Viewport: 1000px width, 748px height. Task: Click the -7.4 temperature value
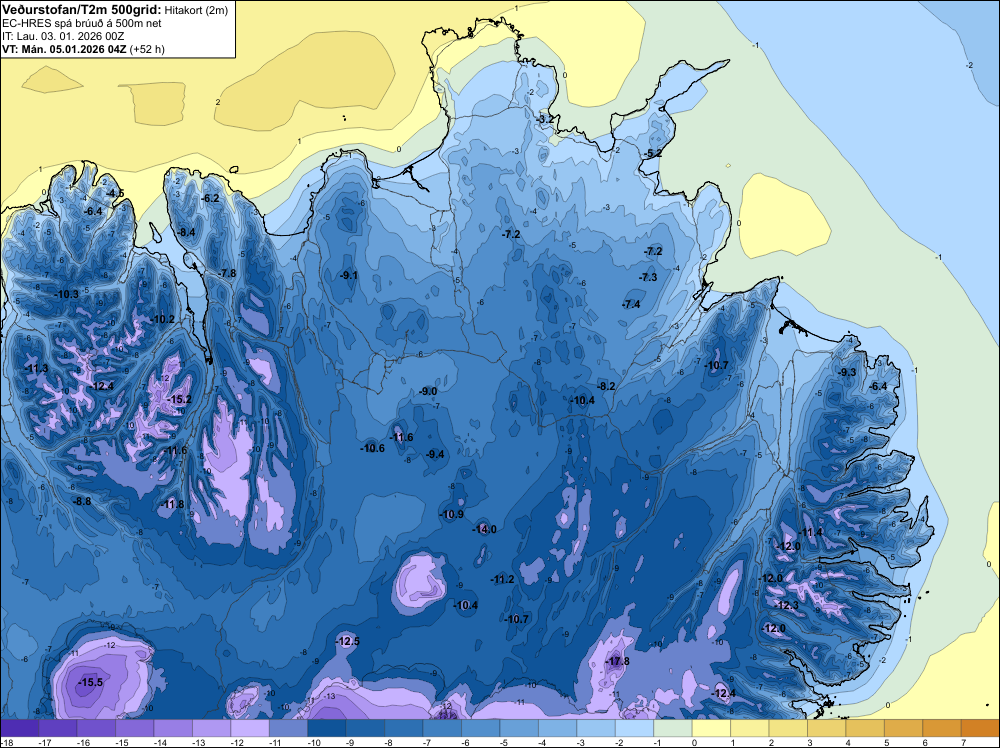pos(630,304)
